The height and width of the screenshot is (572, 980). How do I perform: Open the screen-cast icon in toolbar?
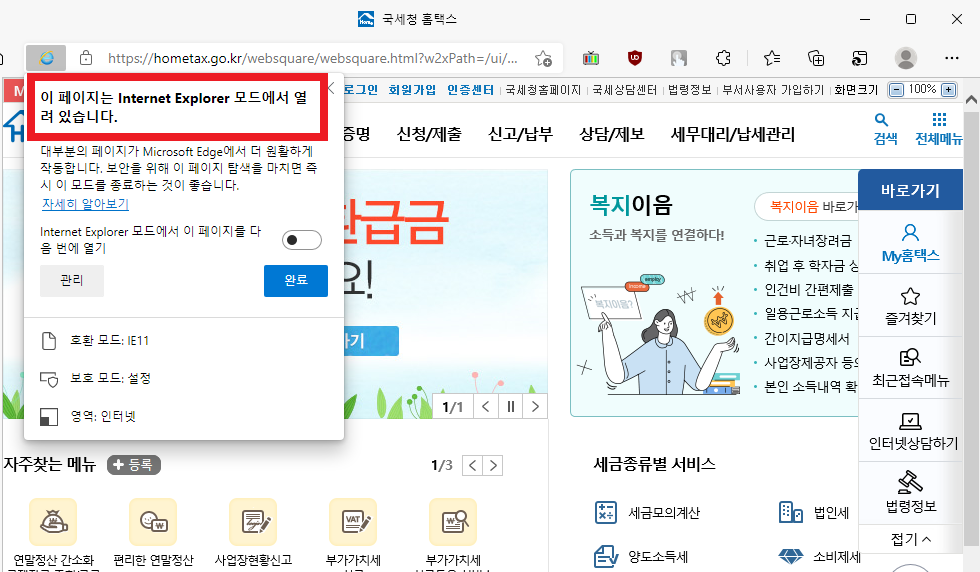tap(859, 58)
